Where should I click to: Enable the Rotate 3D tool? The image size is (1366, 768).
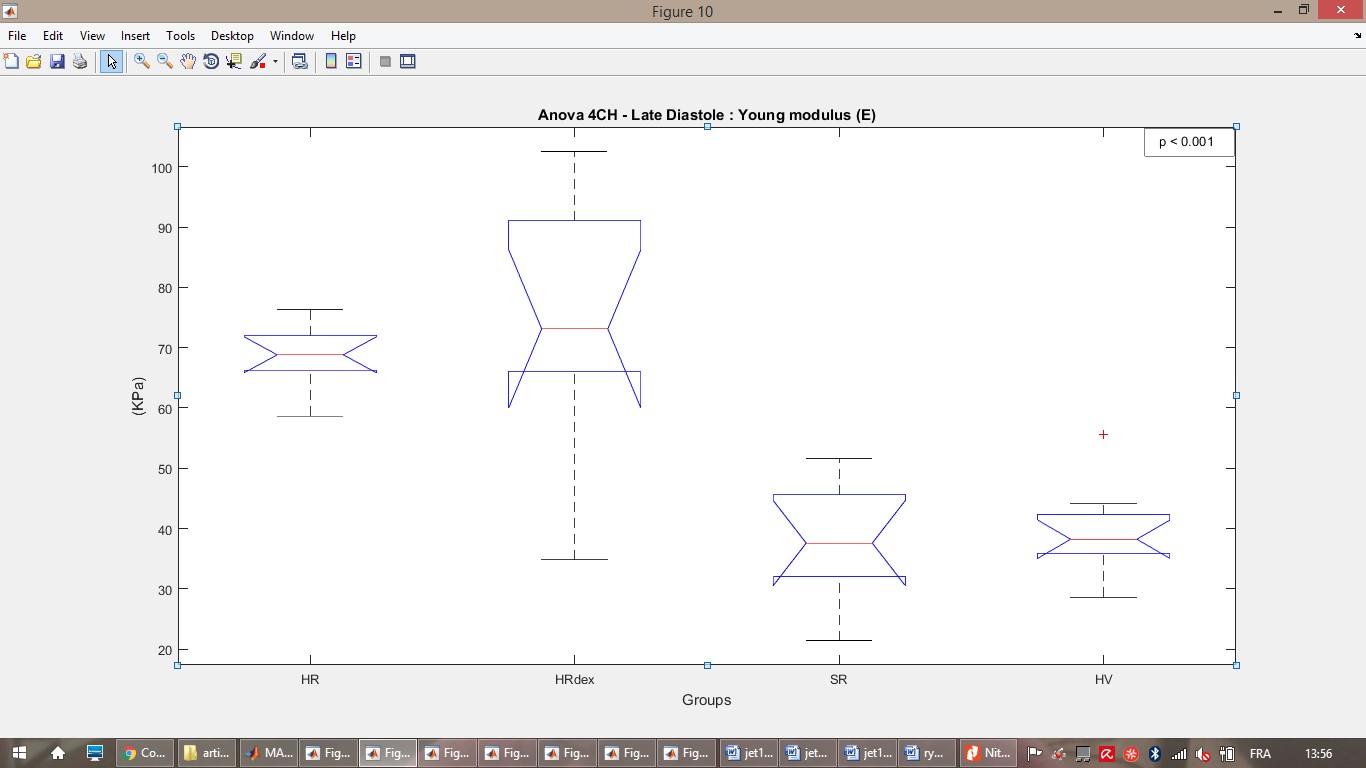[211, 62]
